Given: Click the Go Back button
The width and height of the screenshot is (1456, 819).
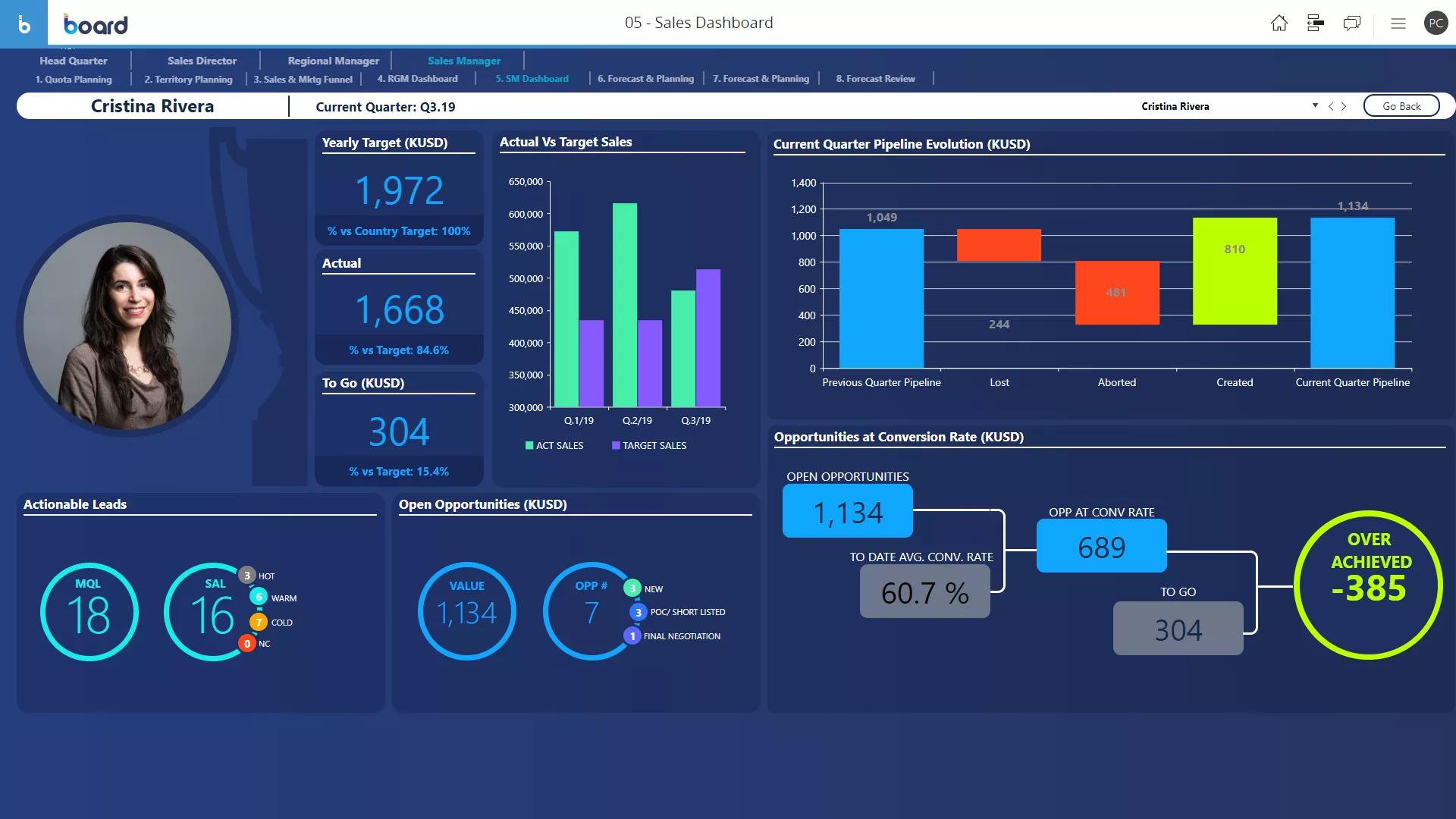Looking at the screenshot, I should (1402, 106).
